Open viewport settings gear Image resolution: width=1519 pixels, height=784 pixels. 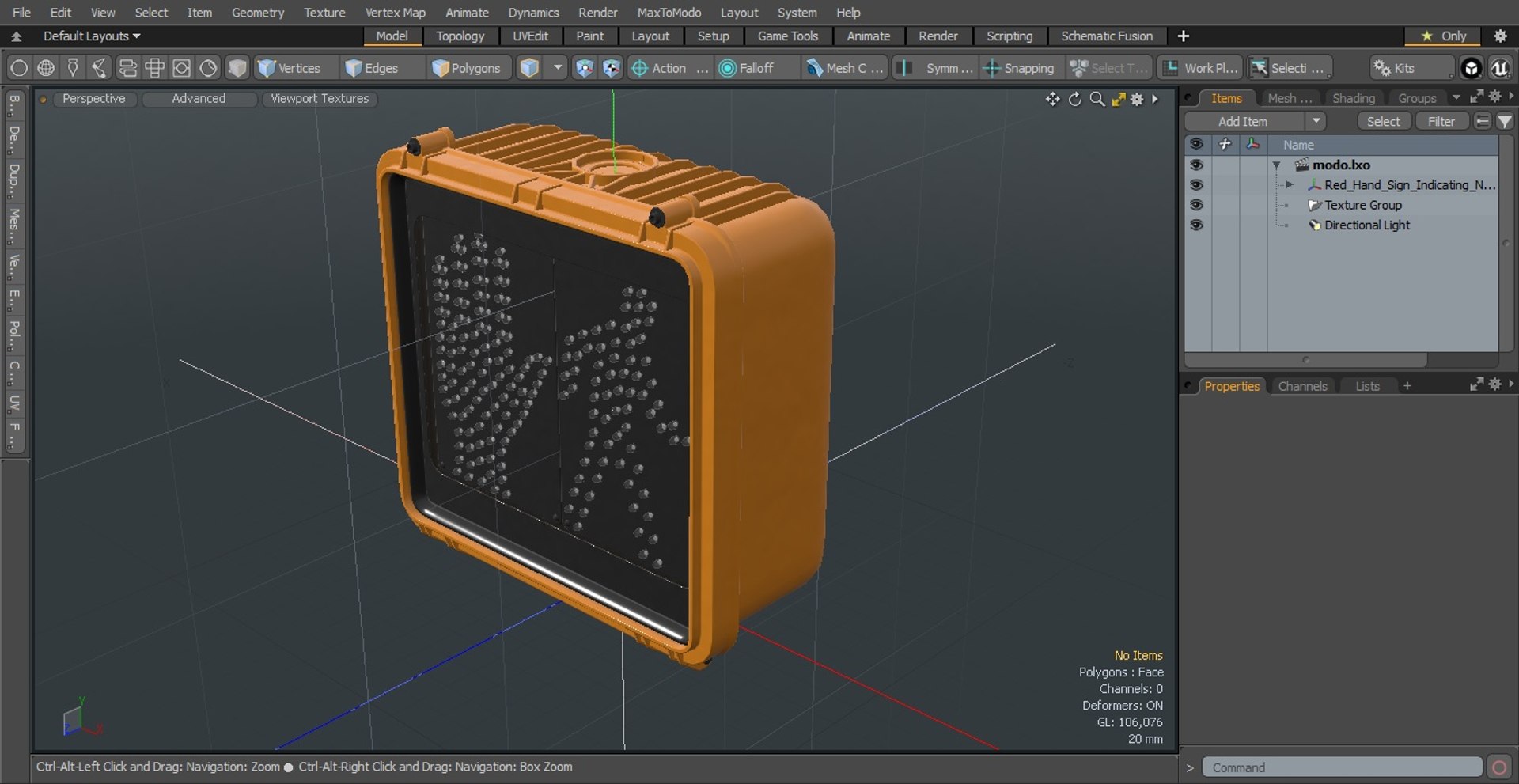coord(1137,99)
